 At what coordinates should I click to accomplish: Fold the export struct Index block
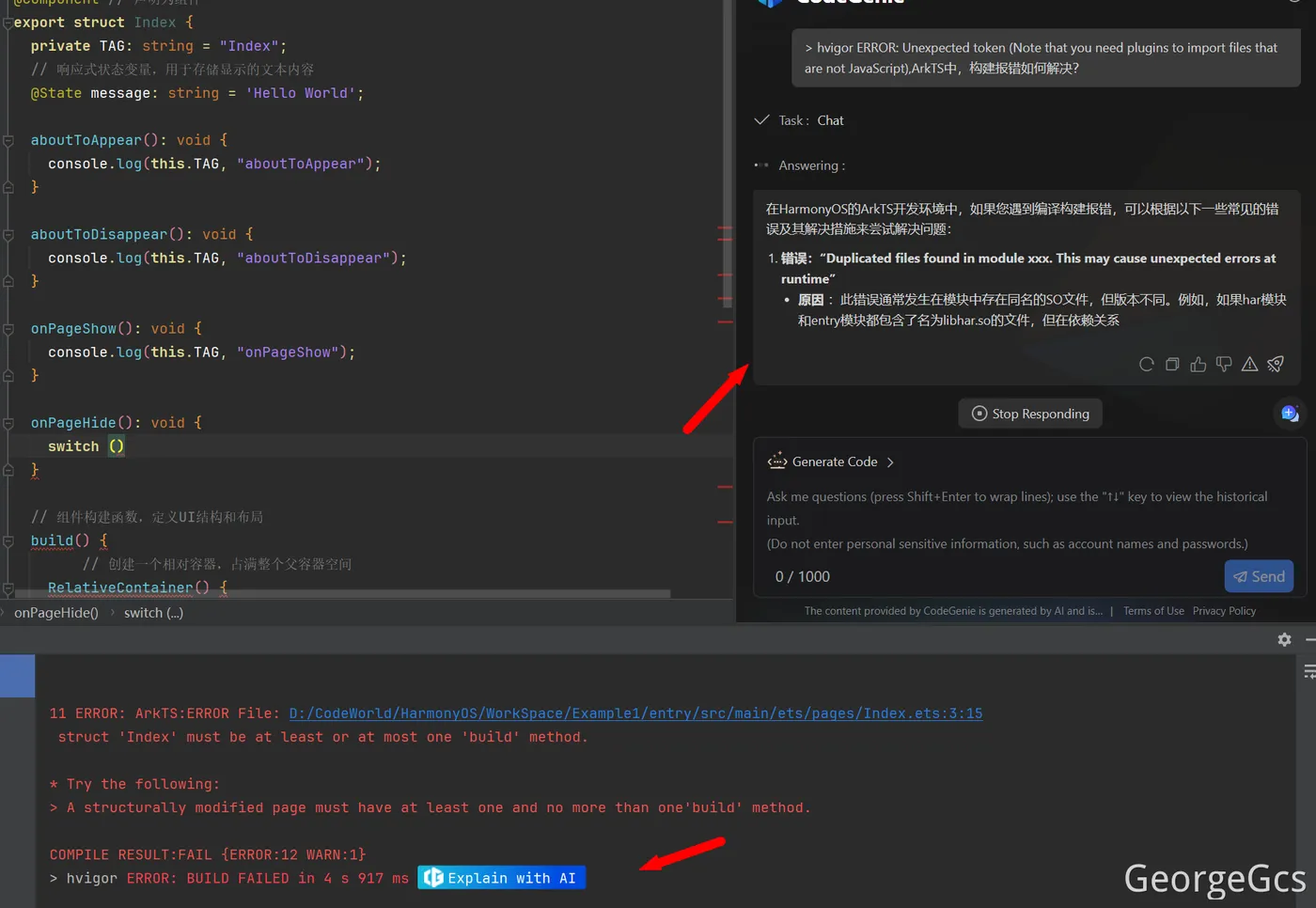coord(8,22)
